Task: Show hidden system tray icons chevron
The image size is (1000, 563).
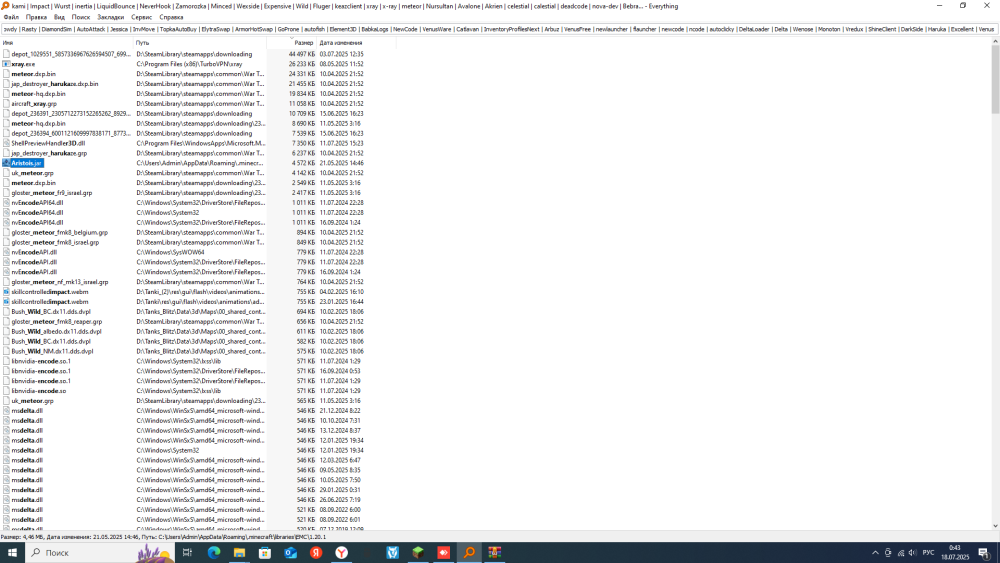Action: [875, 553]
